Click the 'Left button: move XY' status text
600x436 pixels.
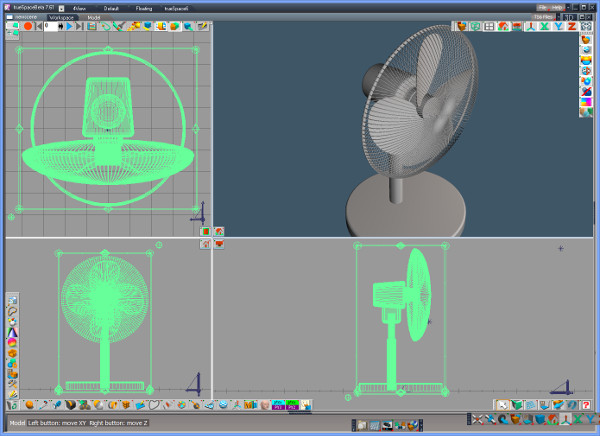57,423
